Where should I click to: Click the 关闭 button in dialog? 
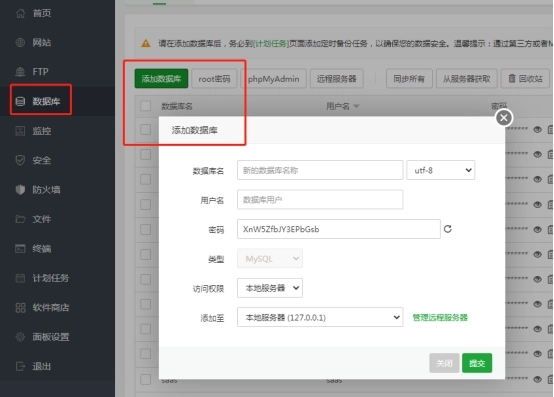tap(444, 363)
